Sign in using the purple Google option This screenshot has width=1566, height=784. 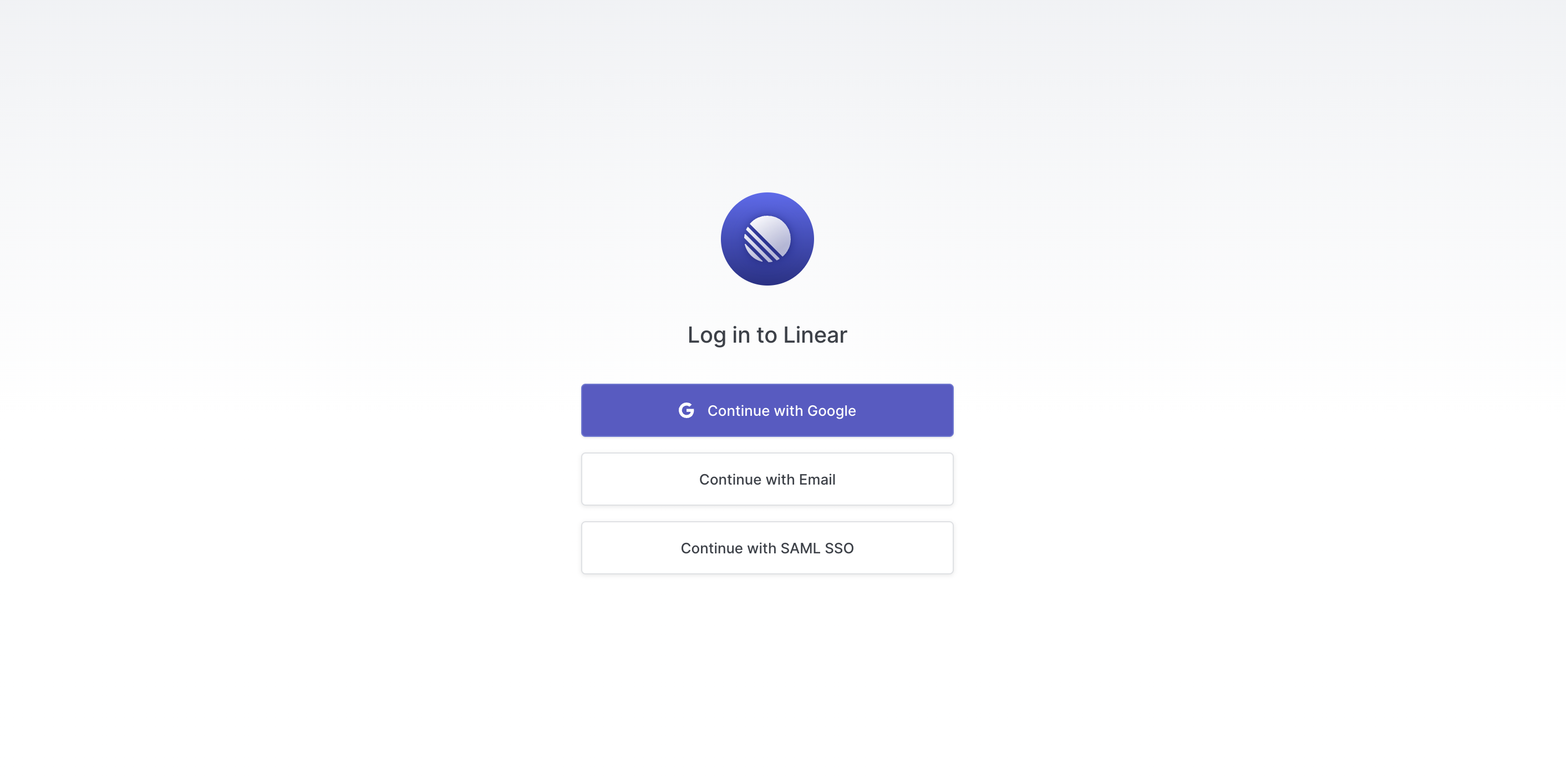[x=767, y=410]
